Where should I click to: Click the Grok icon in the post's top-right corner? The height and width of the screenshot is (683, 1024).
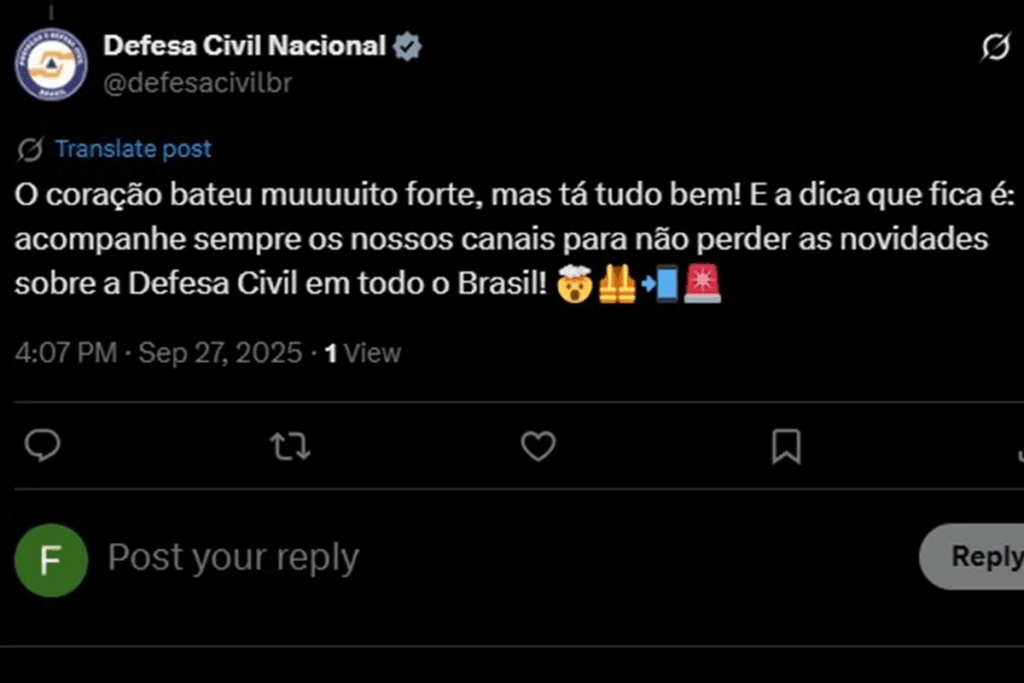coord(995,47)
